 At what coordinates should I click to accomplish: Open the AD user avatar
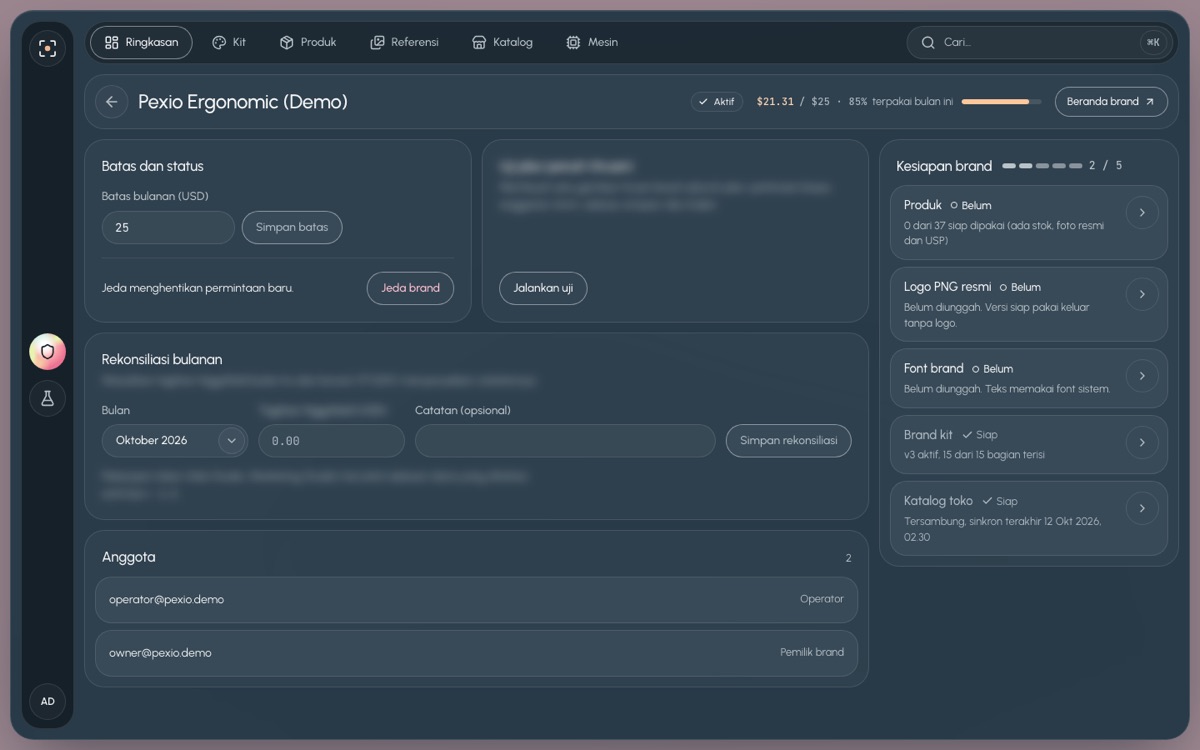(47, 701)
